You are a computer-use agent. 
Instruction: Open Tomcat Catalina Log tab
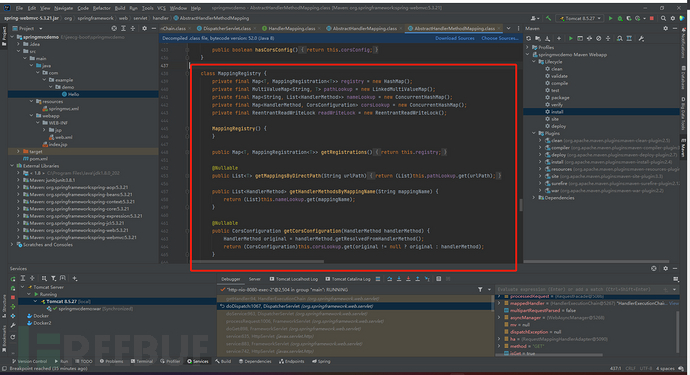[x=347, y=279]
